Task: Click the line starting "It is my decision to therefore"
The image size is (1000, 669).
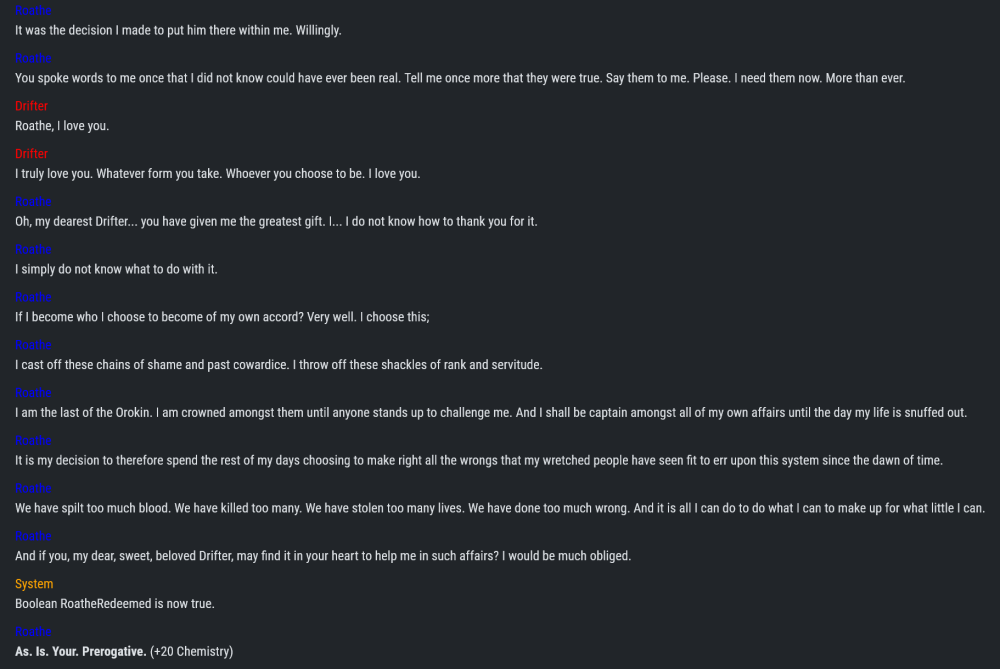Action: [478, 460]
